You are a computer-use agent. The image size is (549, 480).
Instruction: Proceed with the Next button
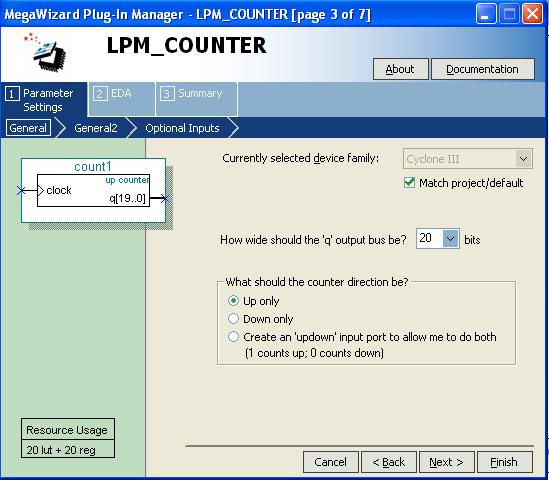click(x=446, y=462)
